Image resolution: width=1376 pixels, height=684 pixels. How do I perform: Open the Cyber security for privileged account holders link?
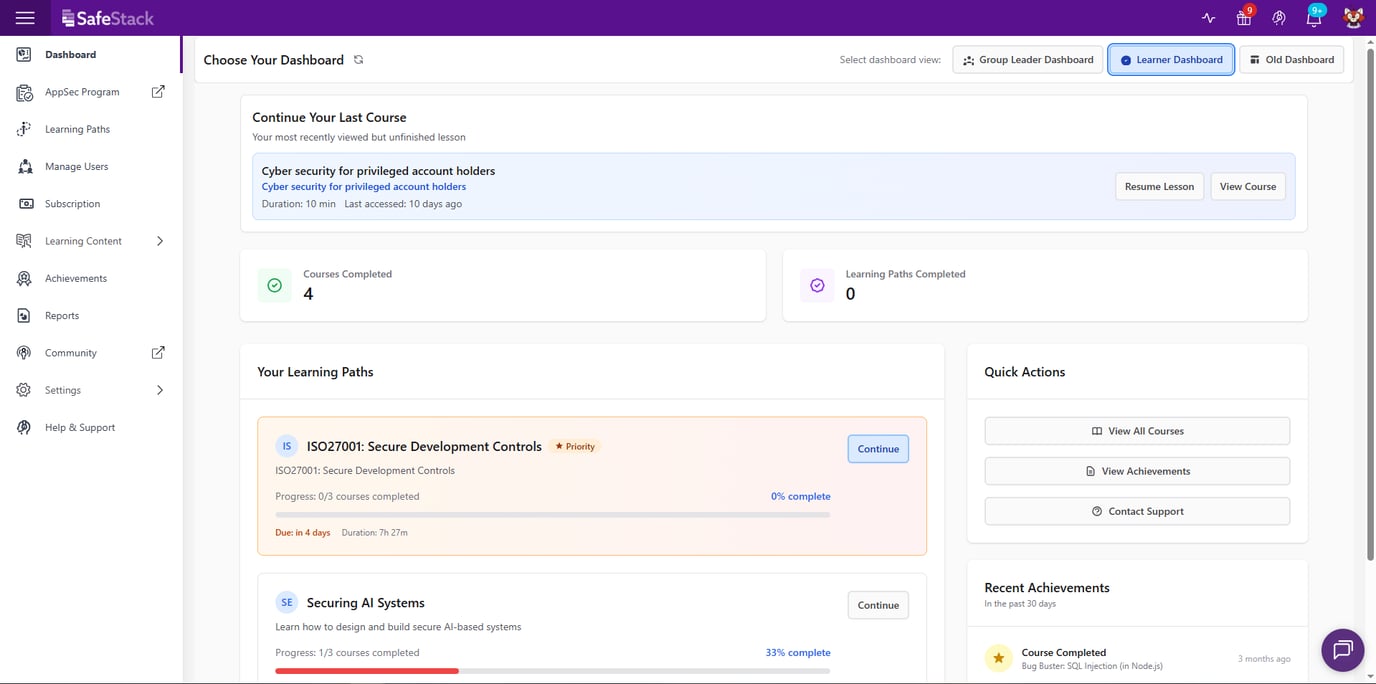tap(363, 186)
